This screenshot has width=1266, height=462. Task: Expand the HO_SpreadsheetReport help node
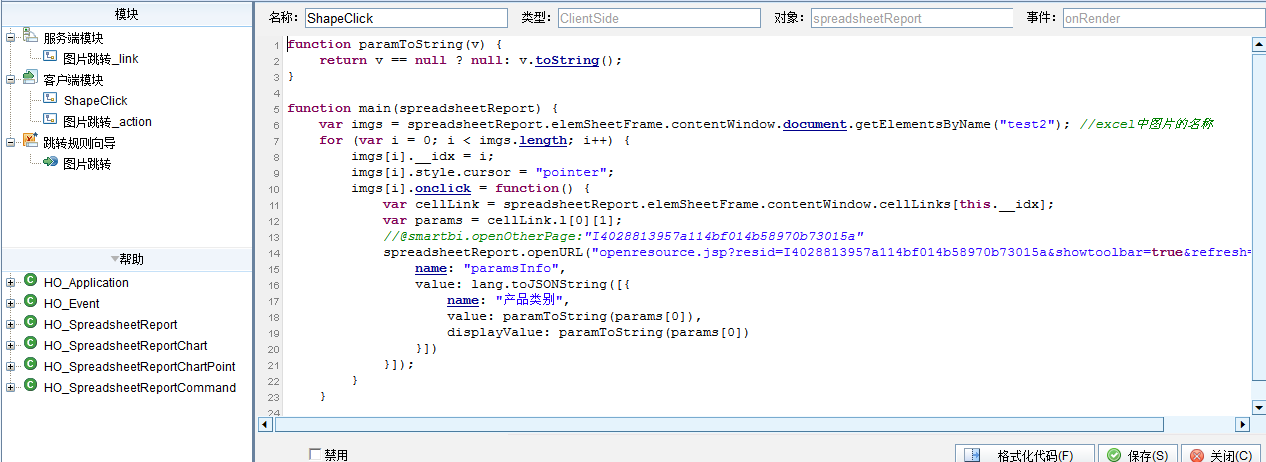(11, 324)
